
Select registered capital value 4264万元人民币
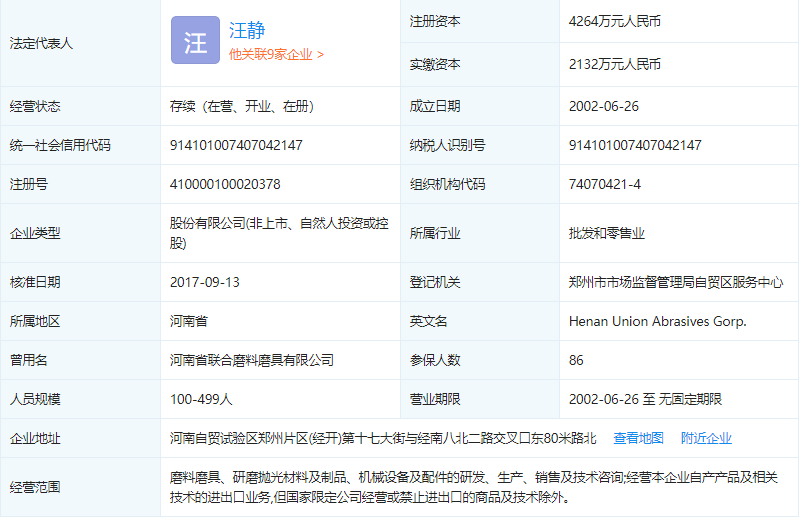tap(615, 21)
